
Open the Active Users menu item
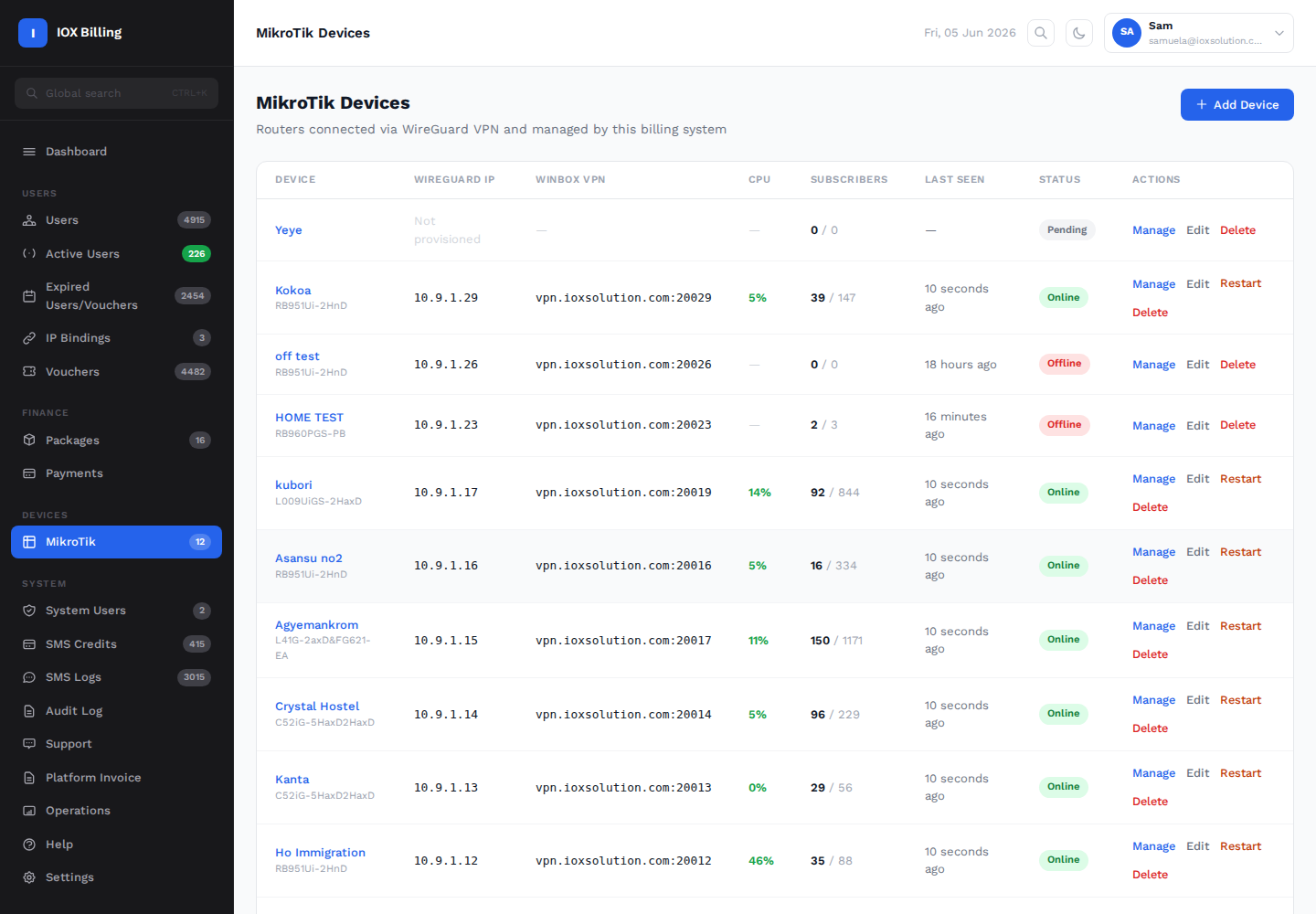click(x=116, y=254)
